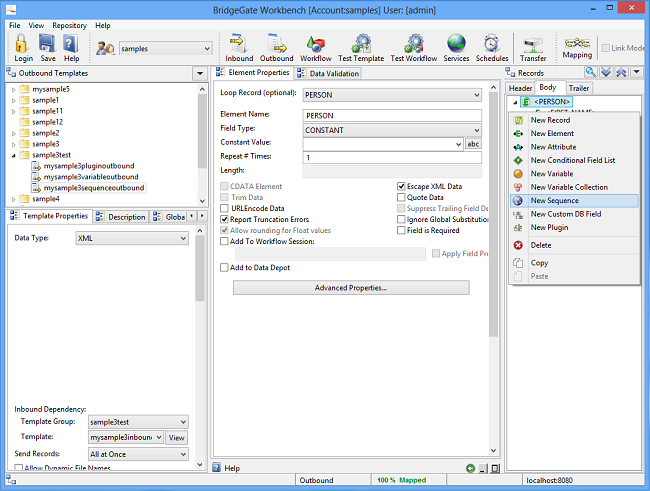
Task: Click the Test Template gear icon
Action: click(x=361, y=43)
